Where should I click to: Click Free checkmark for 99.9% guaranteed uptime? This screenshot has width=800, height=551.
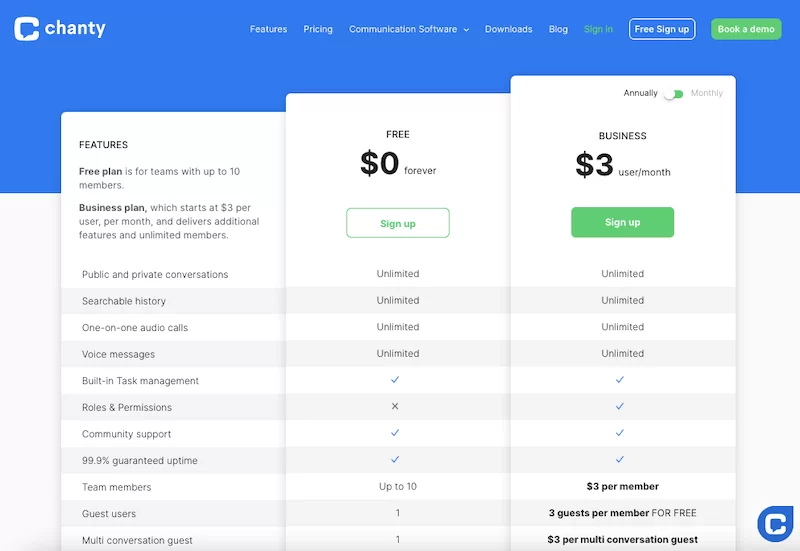pos(395,459)
